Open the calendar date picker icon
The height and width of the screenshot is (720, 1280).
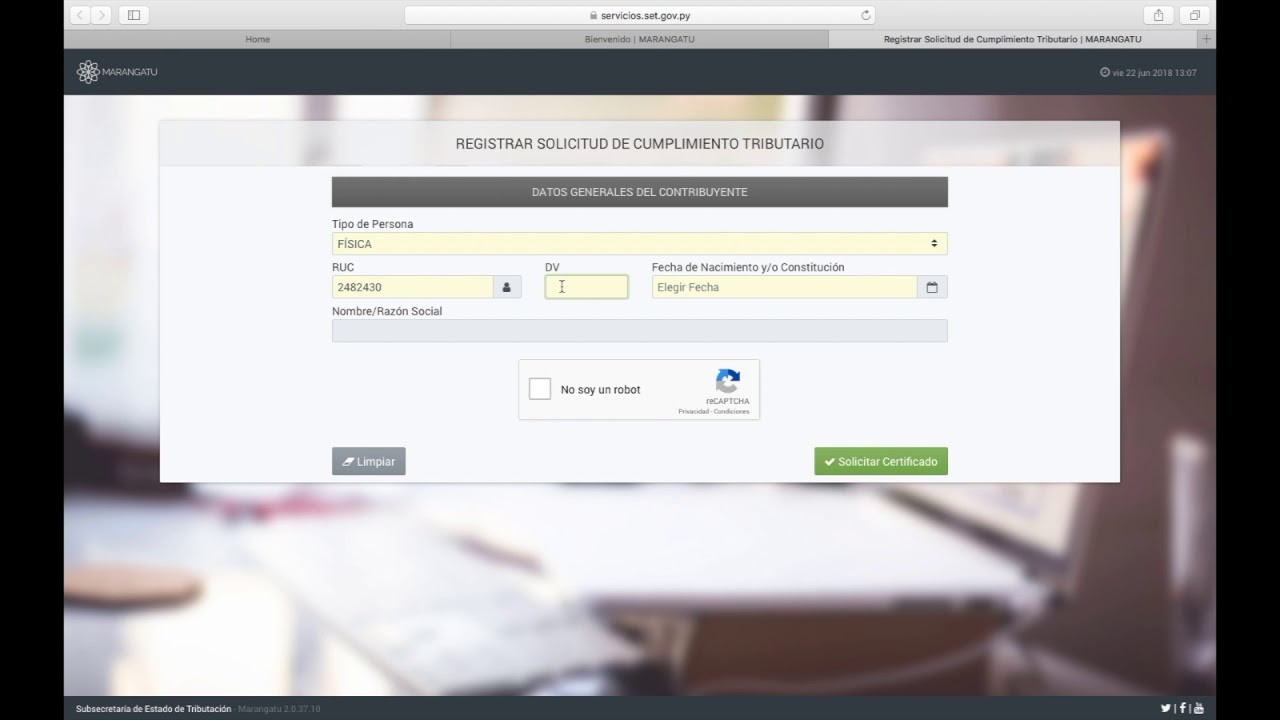[932, 287]
